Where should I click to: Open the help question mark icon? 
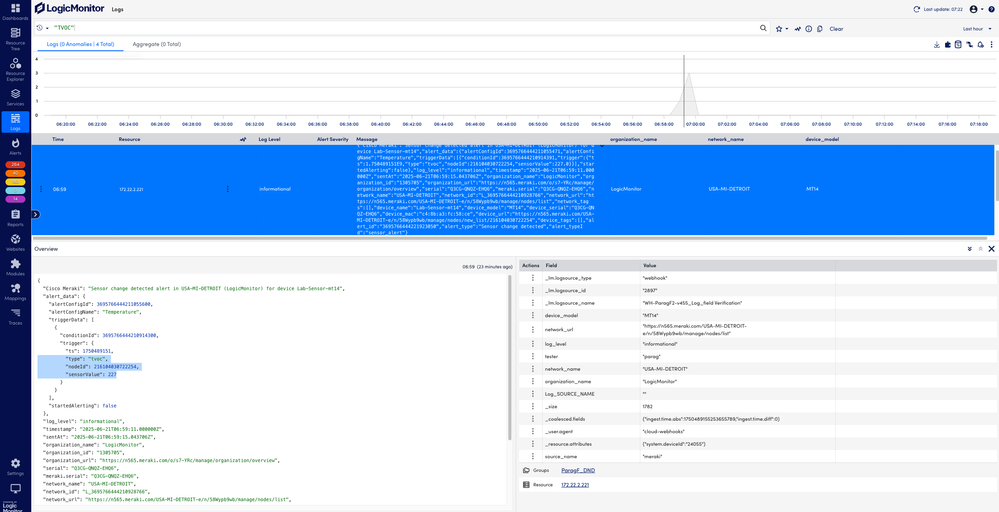pyautogui.click(x=991, y=9)
